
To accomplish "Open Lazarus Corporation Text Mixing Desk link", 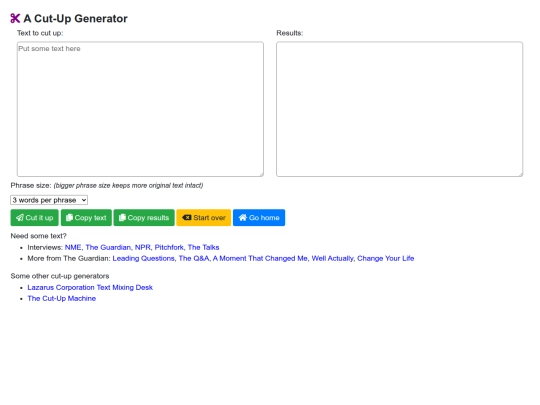I will point(90,287).
